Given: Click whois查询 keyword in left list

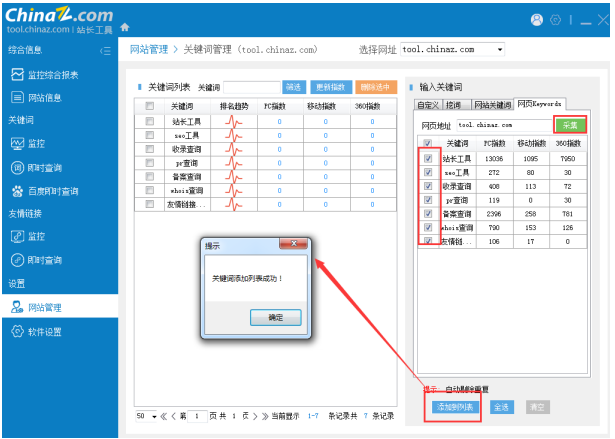Looking at the screenshot, I should [x=187, y=191].
